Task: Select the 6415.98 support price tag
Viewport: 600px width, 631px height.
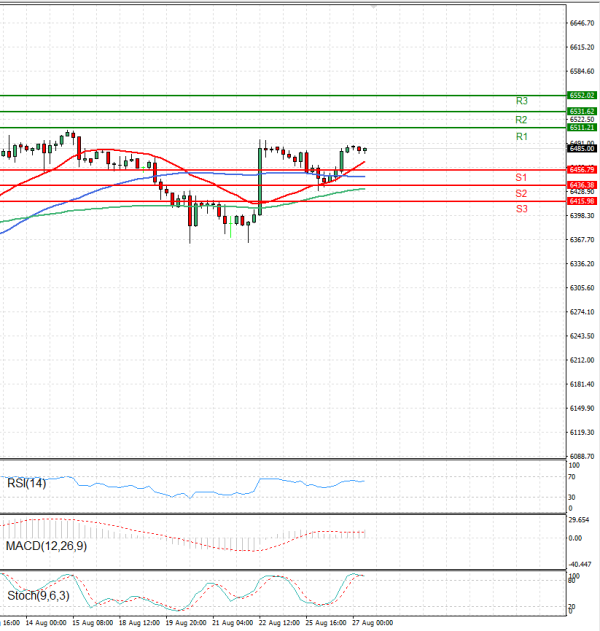Action: [582, 201]
